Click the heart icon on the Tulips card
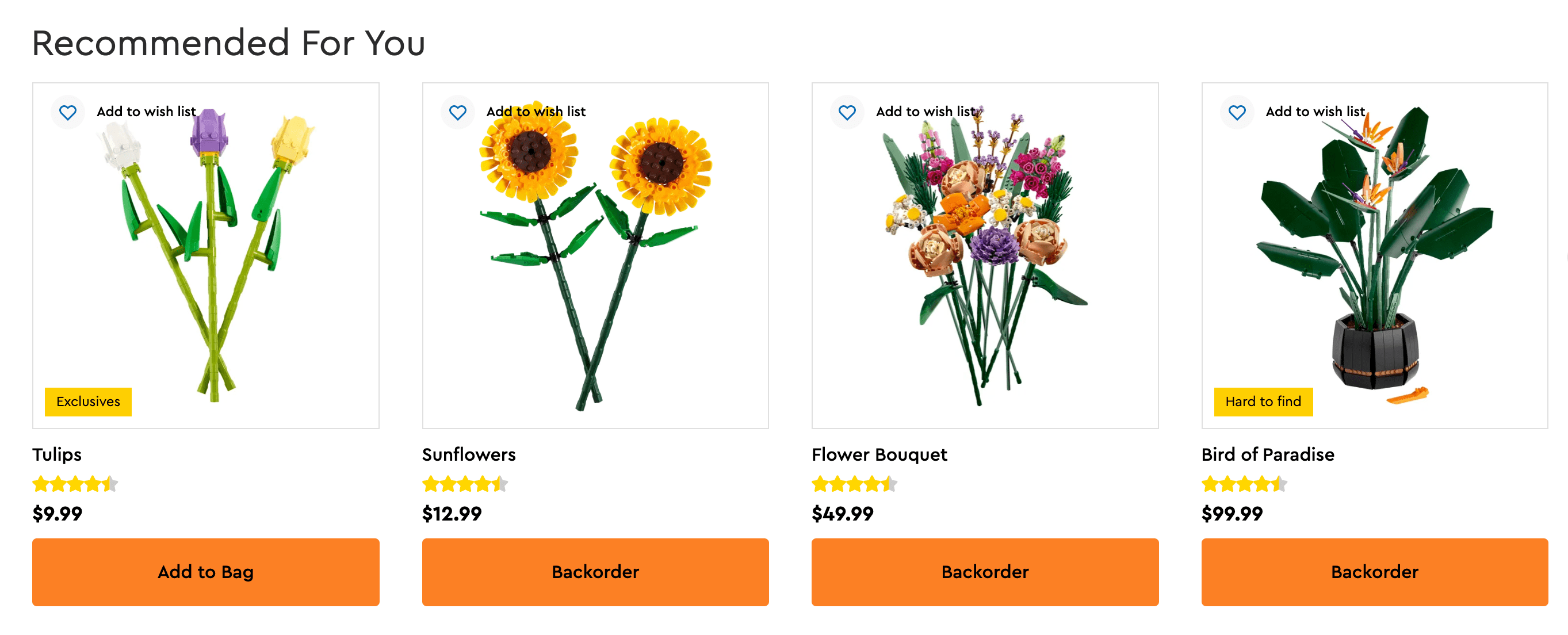Screen dimensions: 1568x635 pos(67,112)
